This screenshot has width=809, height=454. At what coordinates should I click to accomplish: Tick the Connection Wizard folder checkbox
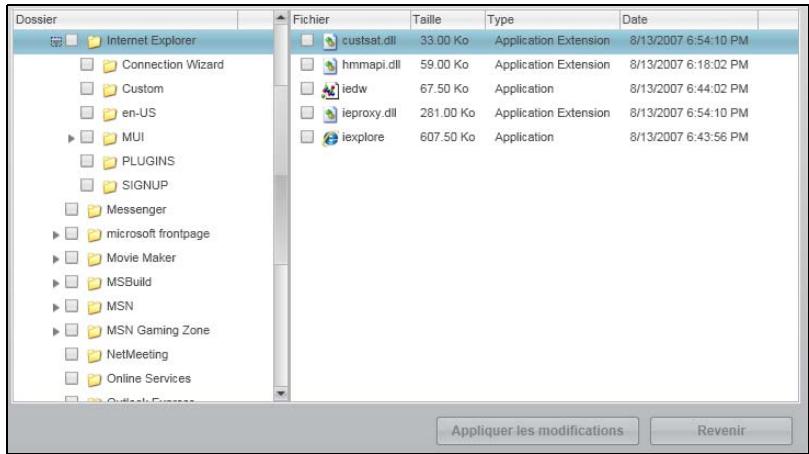pyautogui.click(x=87, y=65)
